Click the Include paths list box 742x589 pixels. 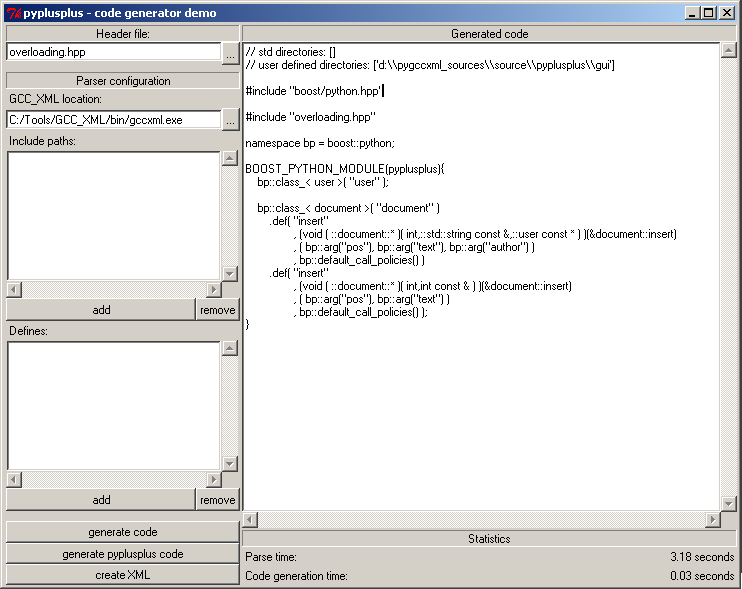114,216
